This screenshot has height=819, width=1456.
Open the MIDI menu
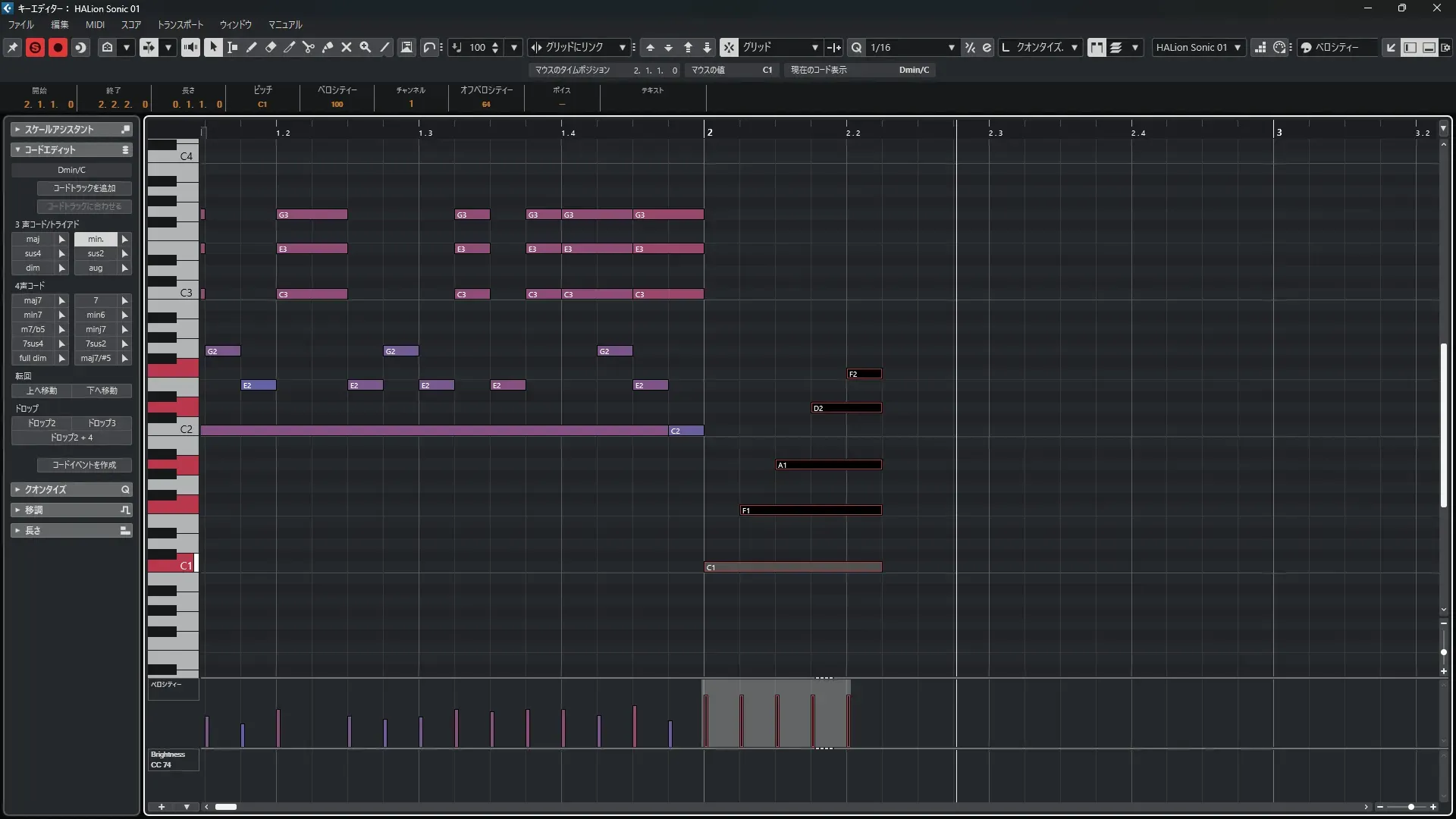point(95,24)
